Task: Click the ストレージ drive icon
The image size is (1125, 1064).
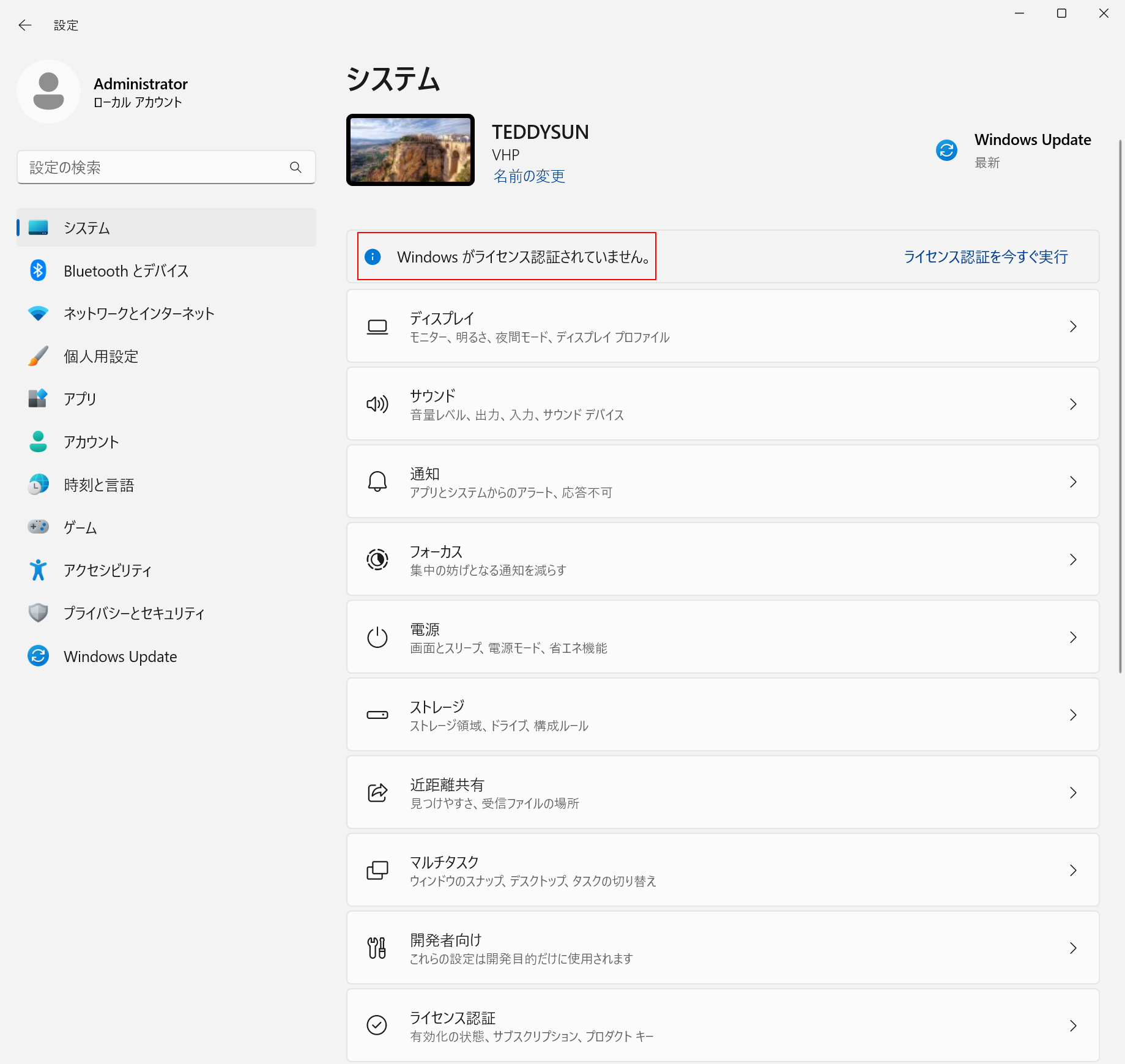Action: (377, 715)
